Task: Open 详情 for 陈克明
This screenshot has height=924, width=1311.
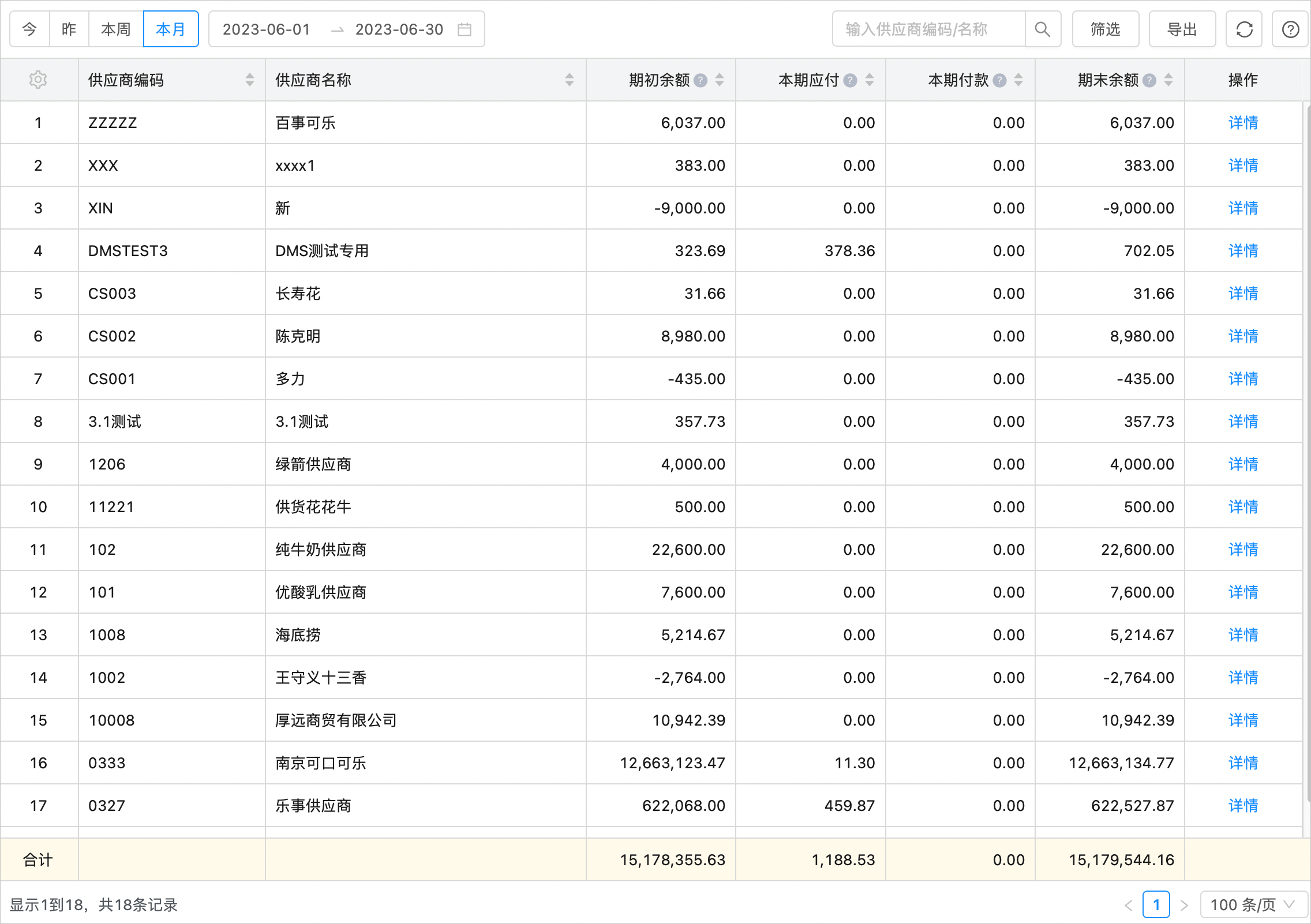Action: [x=1243, y=336]
